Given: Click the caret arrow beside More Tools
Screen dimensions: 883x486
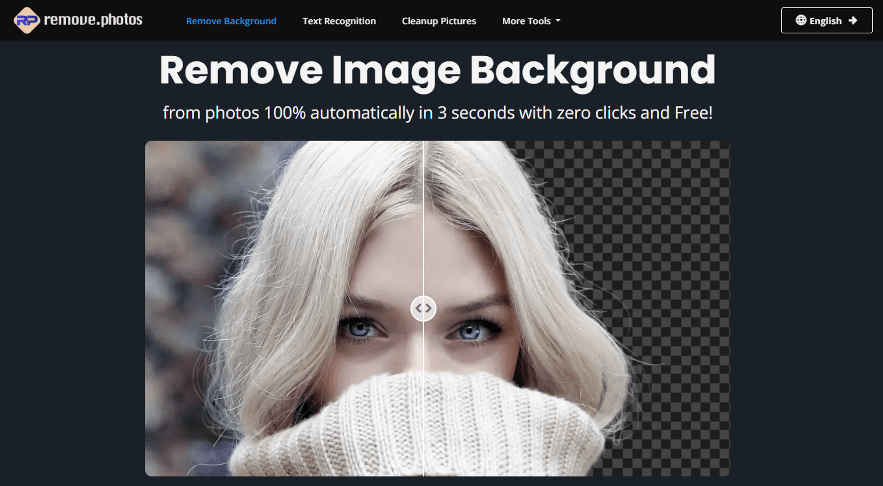Looking at the screenshot, I should click(x=557, y=21).
